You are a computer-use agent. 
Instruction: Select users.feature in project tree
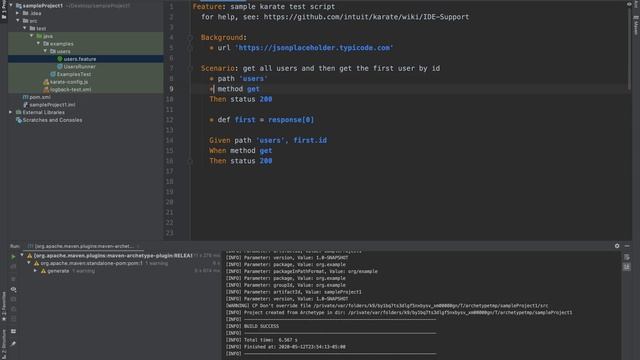point(80,59)
